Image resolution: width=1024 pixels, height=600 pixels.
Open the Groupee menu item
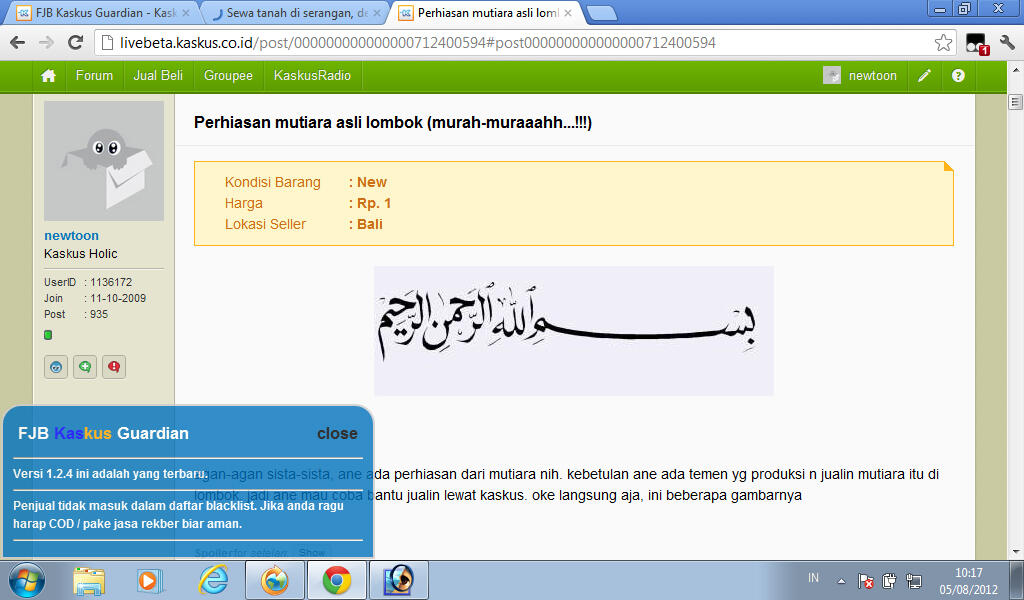point(228,76)
